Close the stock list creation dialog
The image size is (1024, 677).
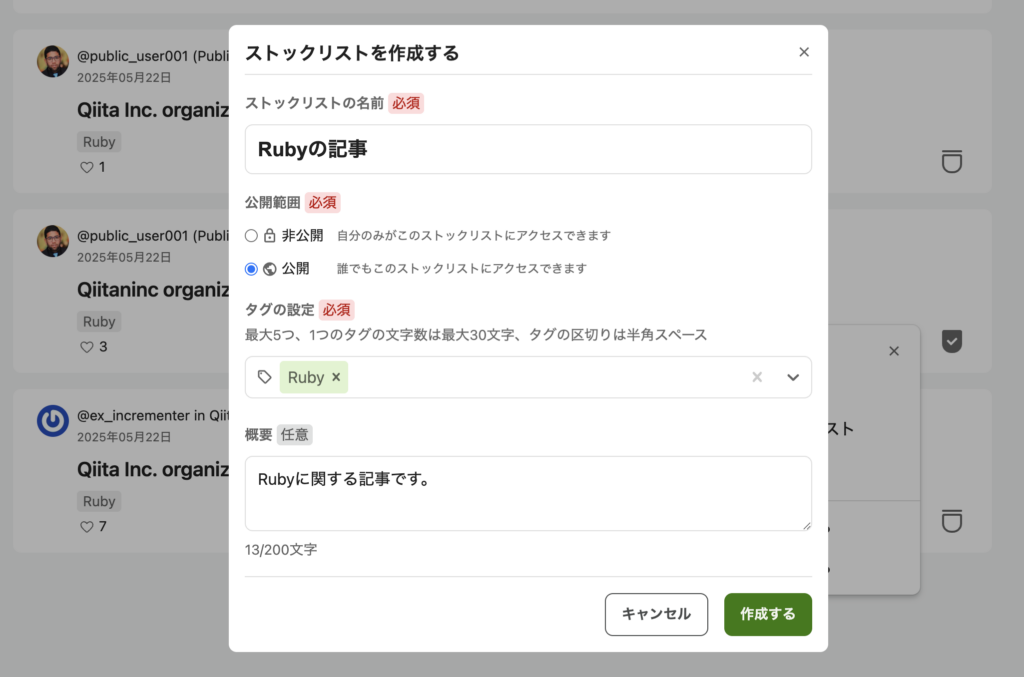pyautogui.click(x=804, y=52)
